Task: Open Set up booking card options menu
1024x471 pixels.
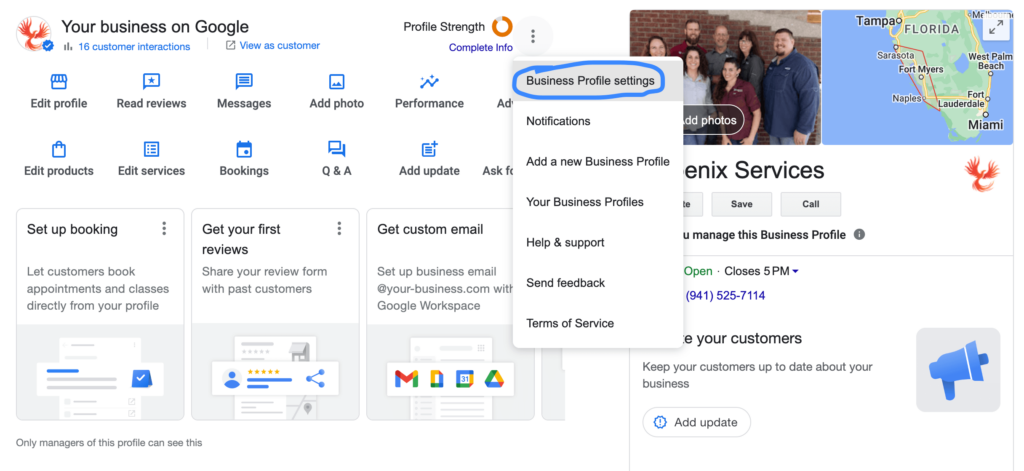Action: click(164, 229)
